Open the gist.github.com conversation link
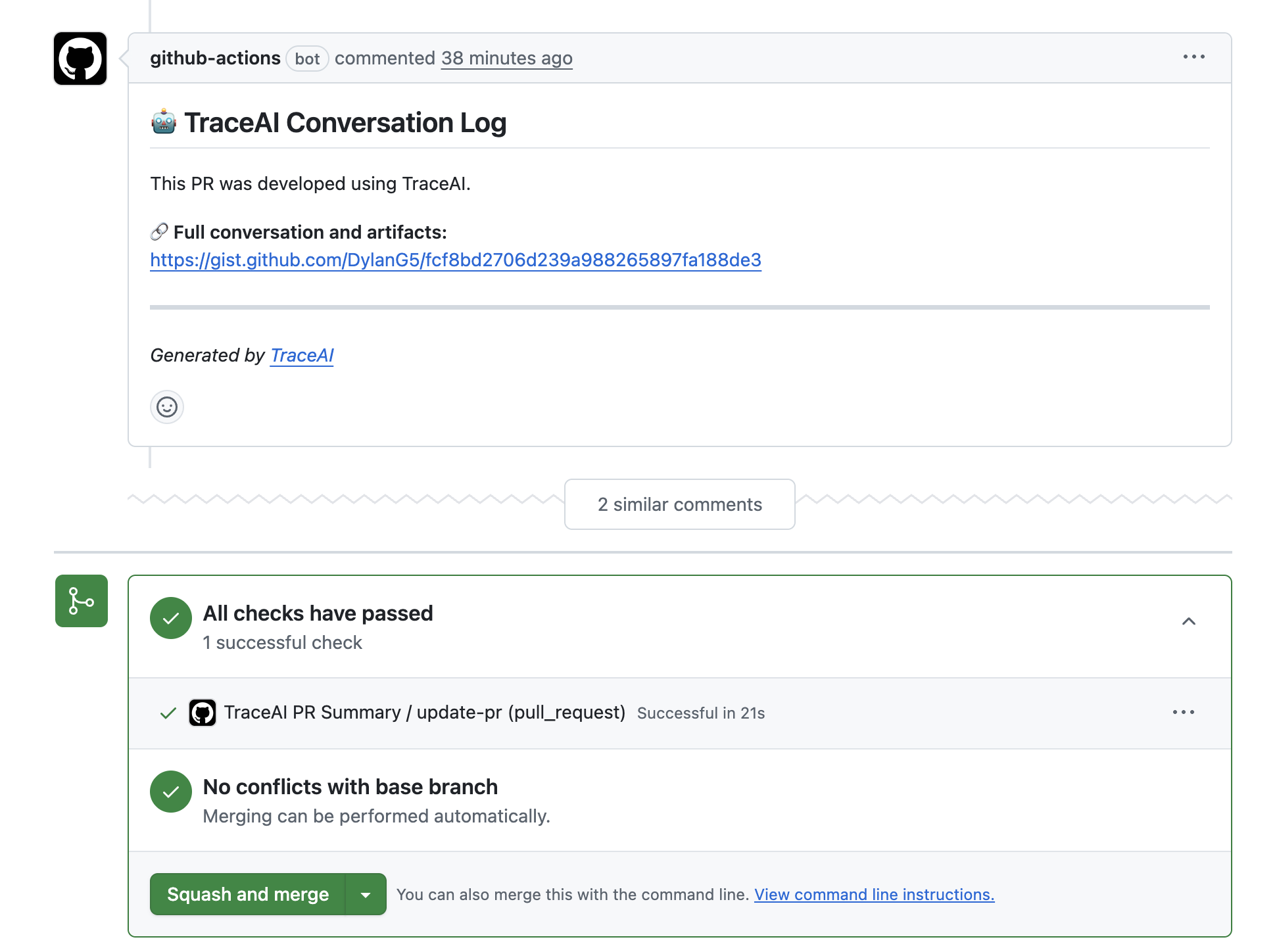 click(455, 260)
